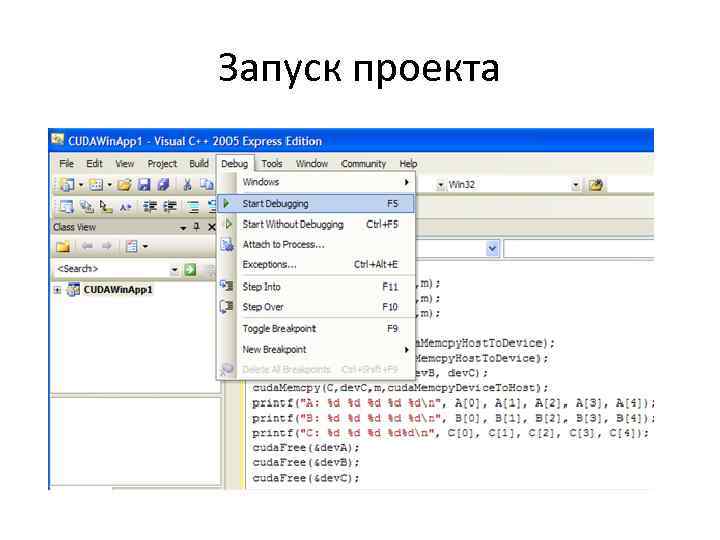Image resolution: width=720 pixels, height=540 pixels.
Task: Click the Display Object Member List icon
Action: point(66,207)
